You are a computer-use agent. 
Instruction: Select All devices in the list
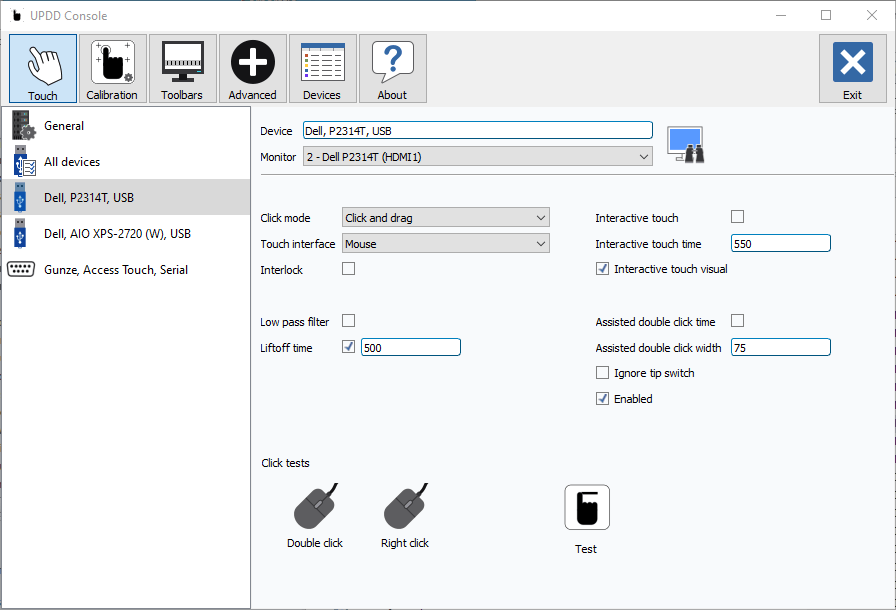[126, 162]
